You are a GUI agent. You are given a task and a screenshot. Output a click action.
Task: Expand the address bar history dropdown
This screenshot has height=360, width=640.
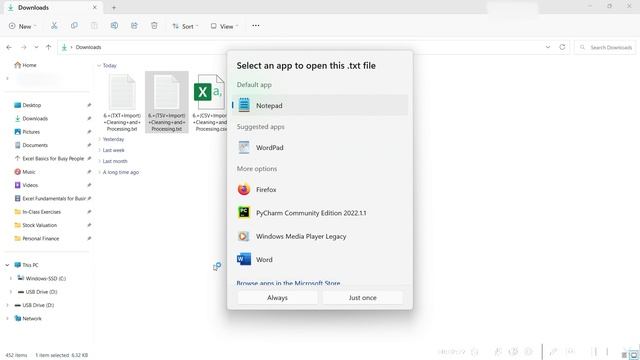548,47
